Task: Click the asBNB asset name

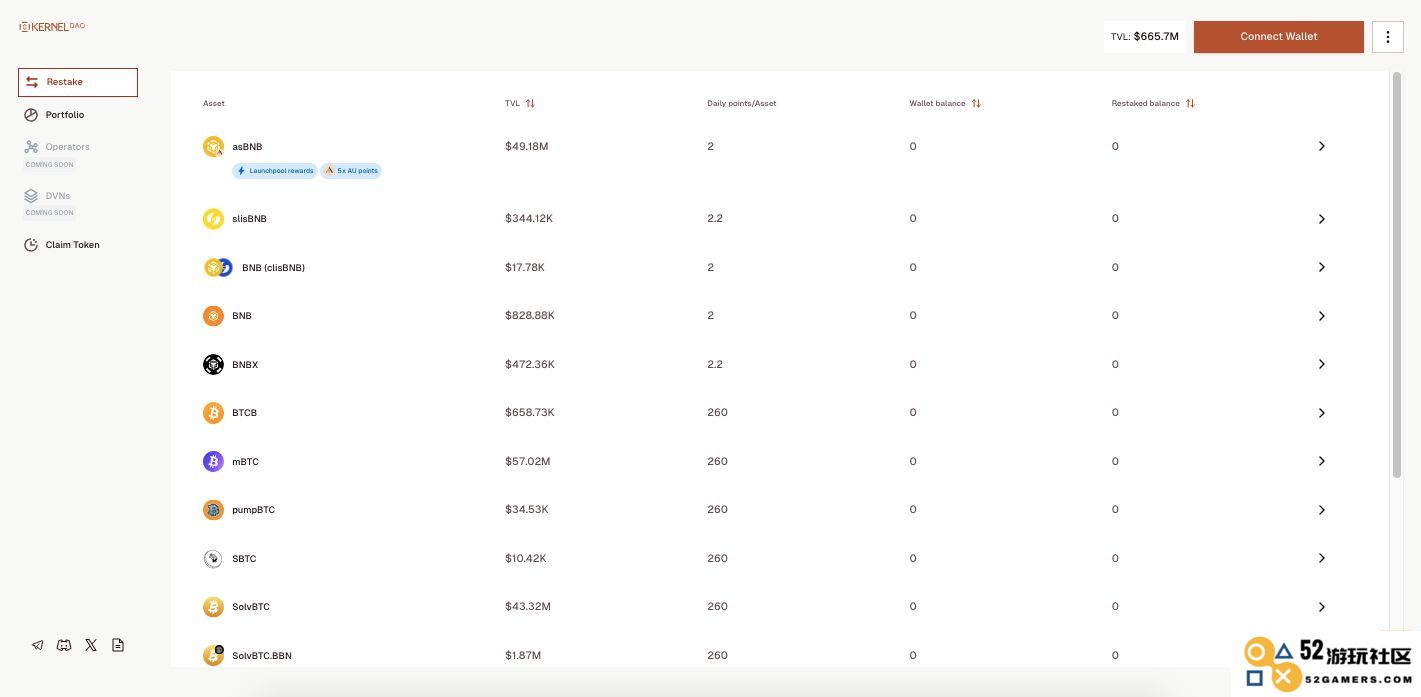Action: click(x=247, y=147)
